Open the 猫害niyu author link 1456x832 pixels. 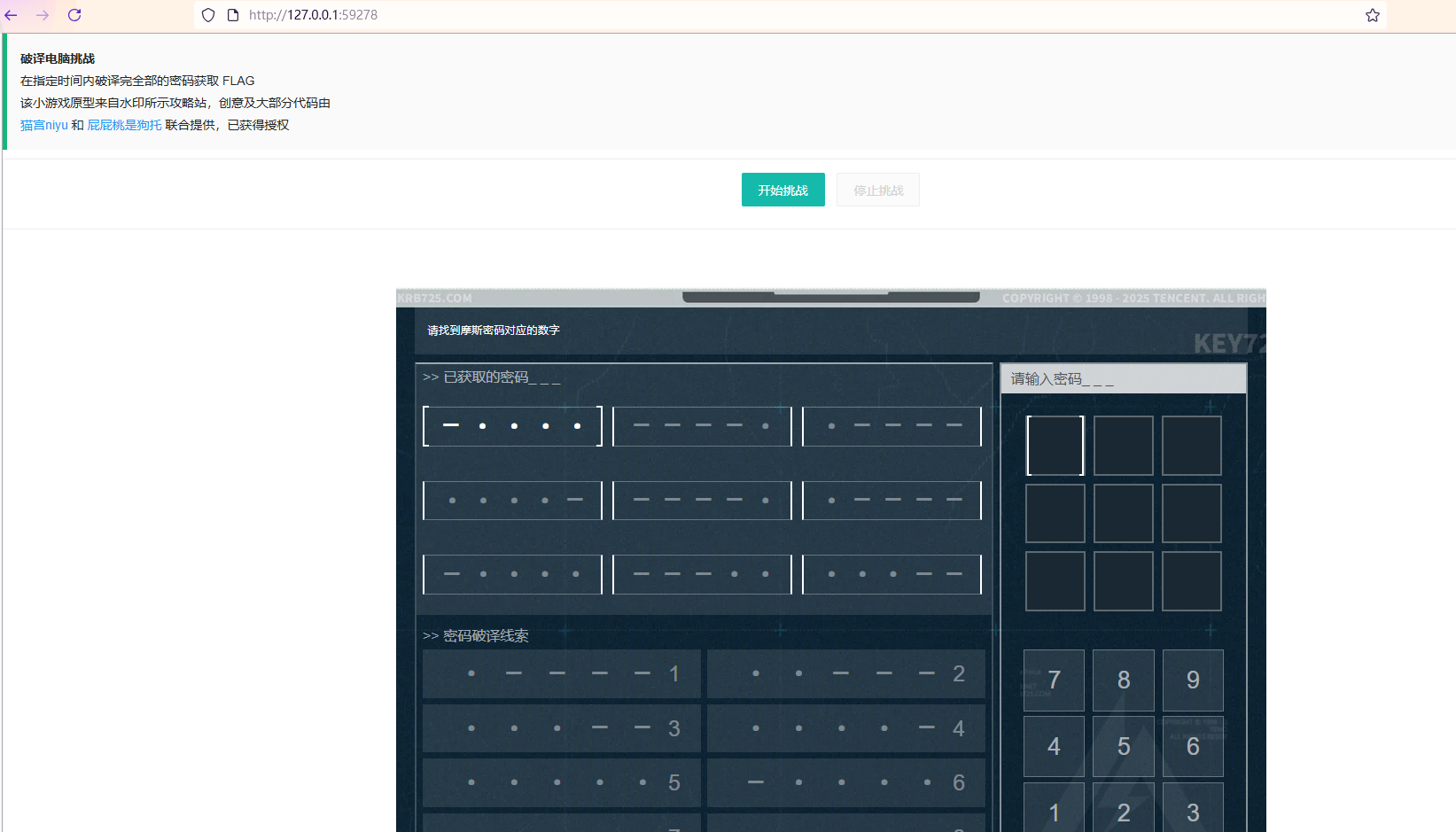44,125
